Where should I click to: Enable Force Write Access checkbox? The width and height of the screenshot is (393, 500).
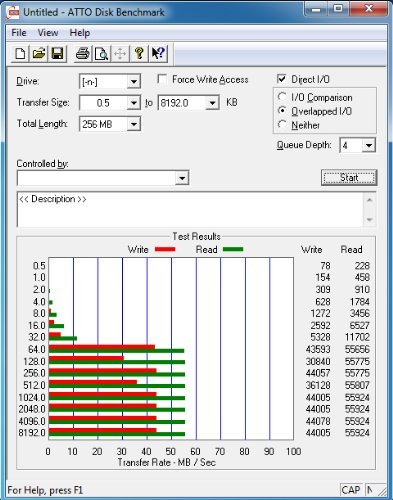coord(162,79)
